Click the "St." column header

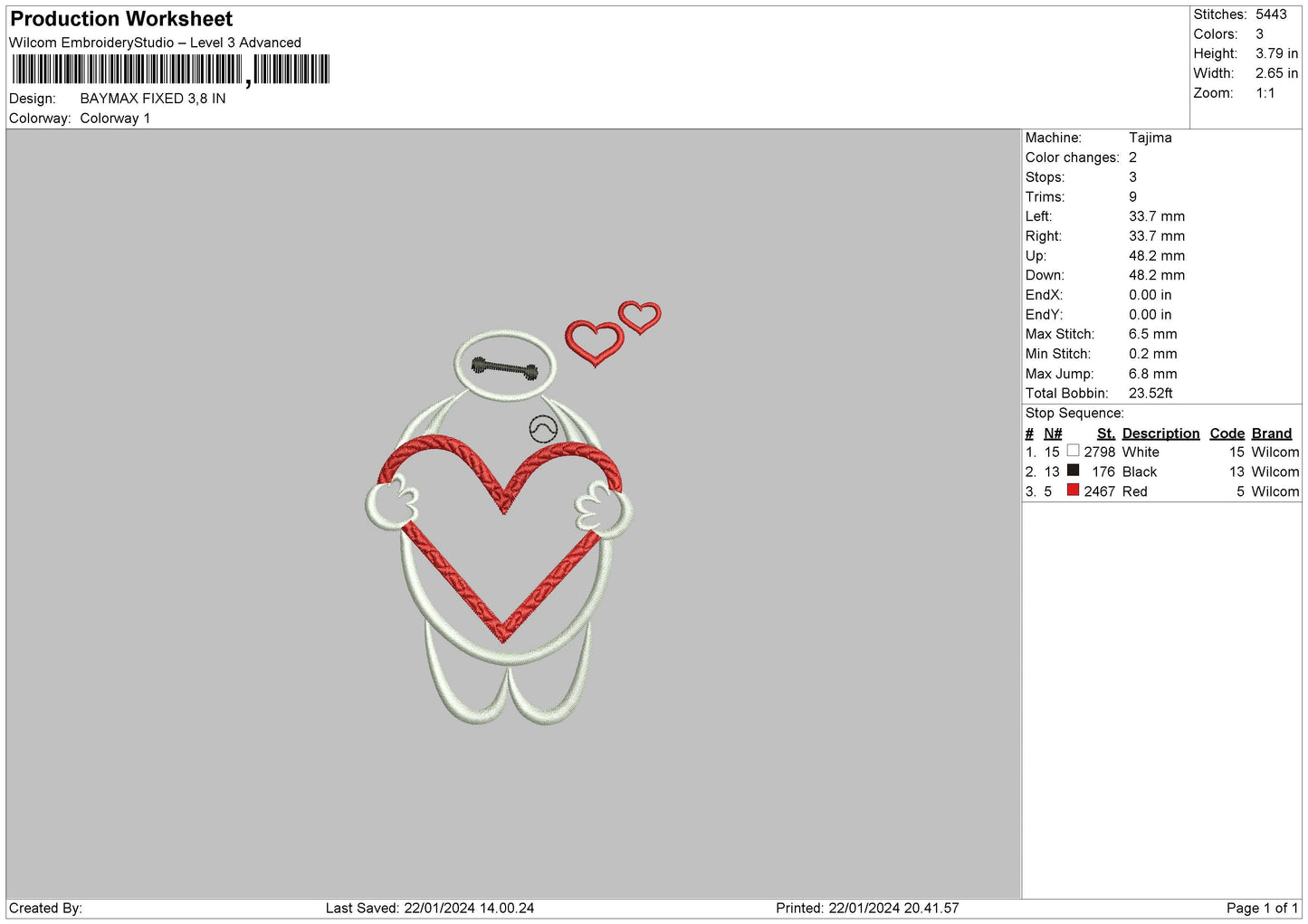click(1106, 433)
